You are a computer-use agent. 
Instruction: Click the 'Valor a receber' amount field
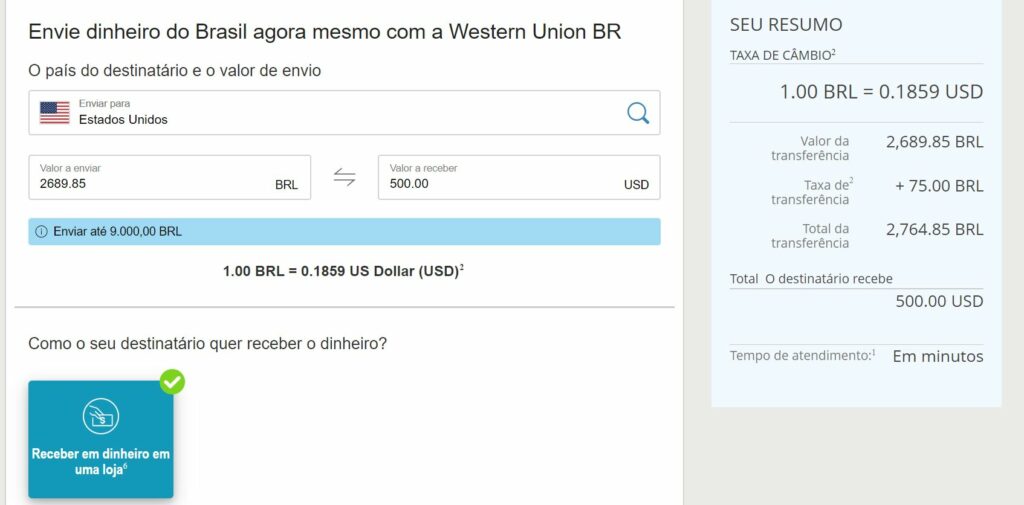coord(500,183)
